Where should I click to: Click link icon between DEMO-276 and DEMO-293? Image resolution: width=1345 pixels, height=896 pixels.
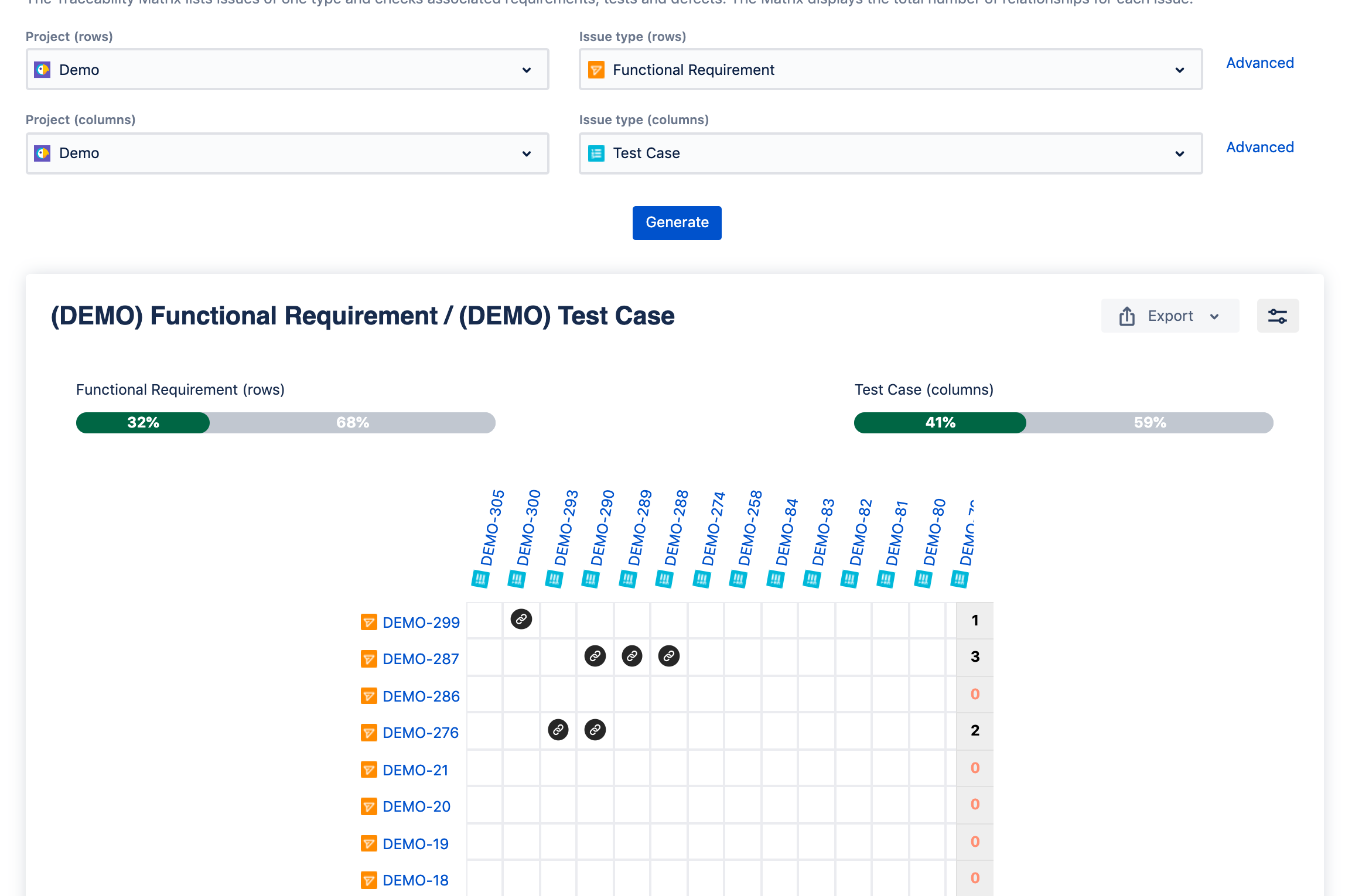558,730
